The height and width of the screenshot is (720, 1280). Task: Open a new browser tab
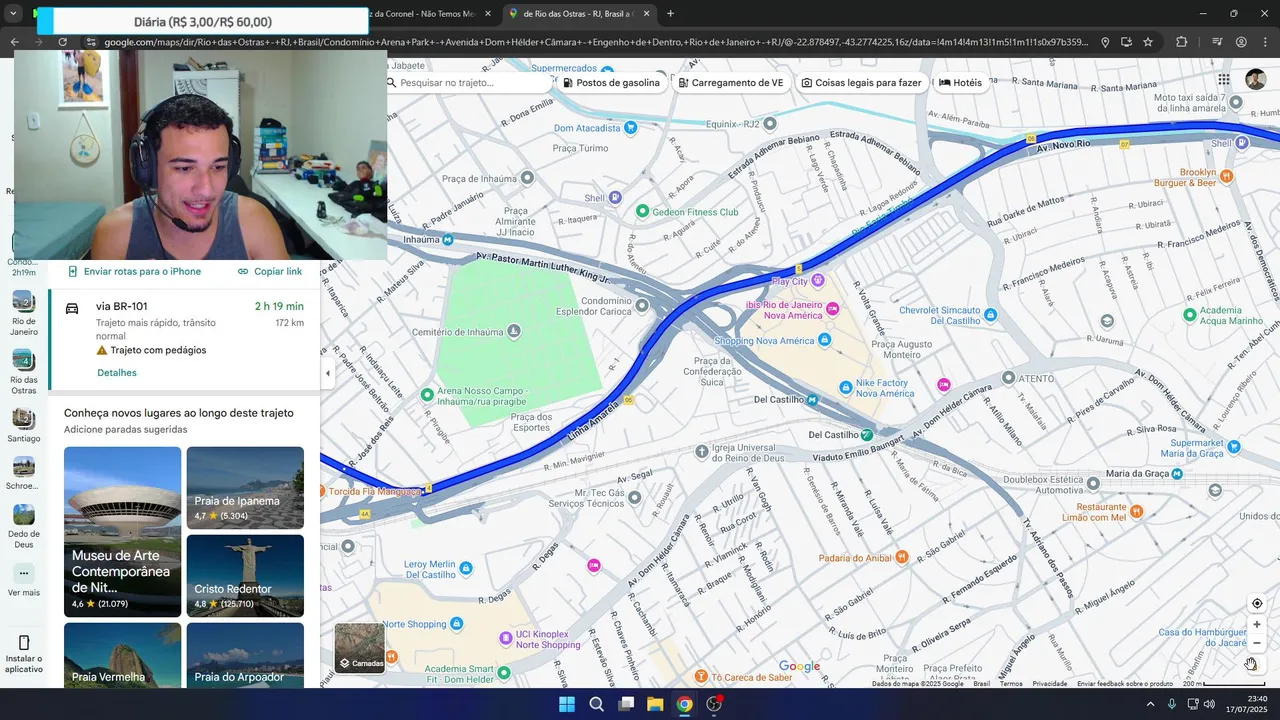coord(670,14)
